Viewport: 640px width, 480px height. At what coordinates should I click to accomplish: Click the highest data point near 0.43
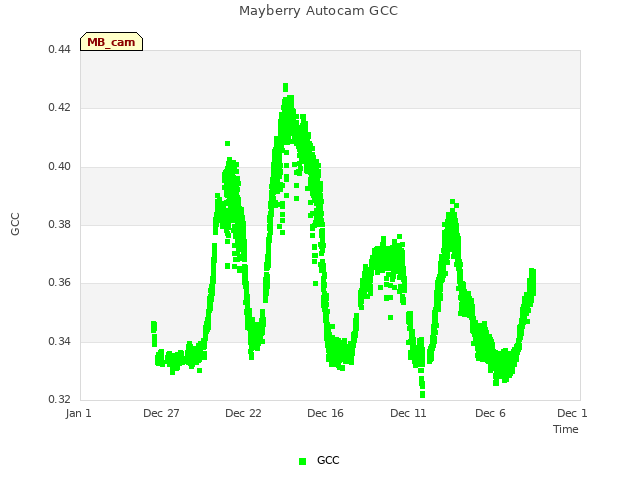coord(285,87)
